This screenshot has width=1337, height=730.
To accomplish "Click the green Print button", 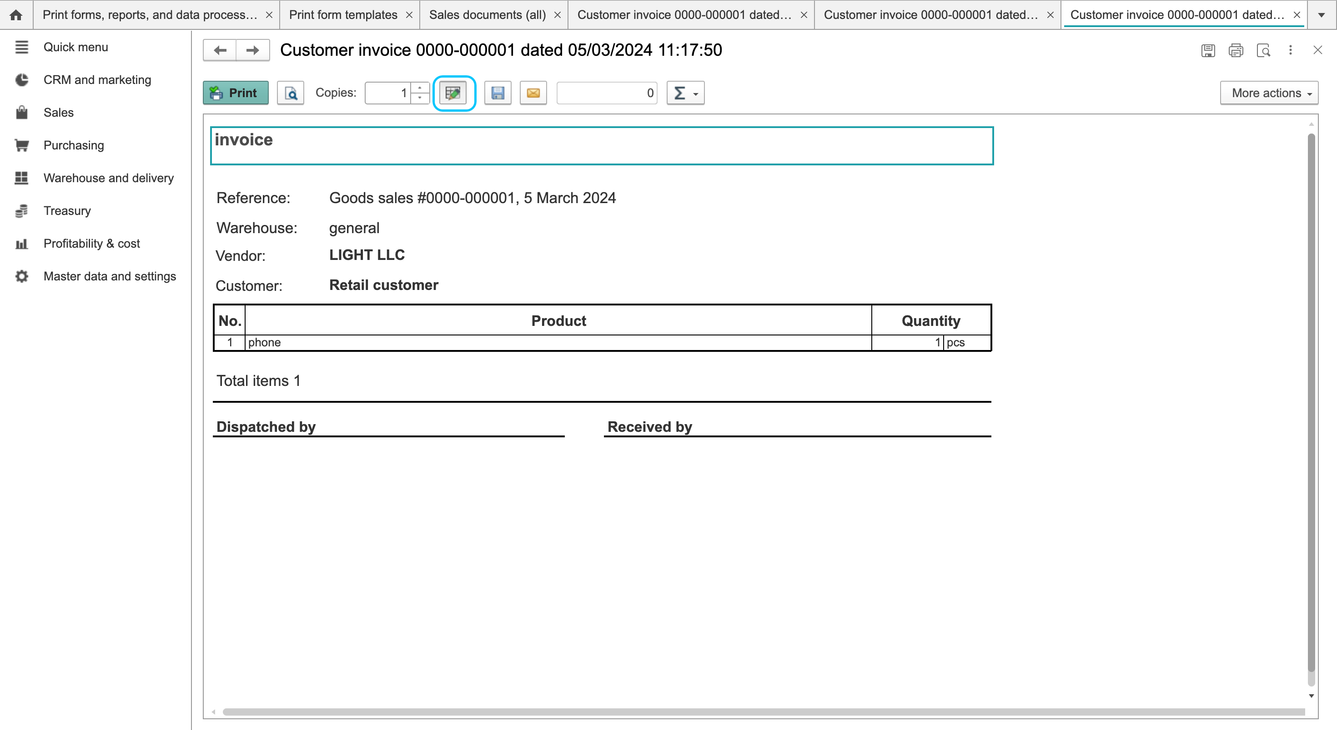I will point(236,93).
